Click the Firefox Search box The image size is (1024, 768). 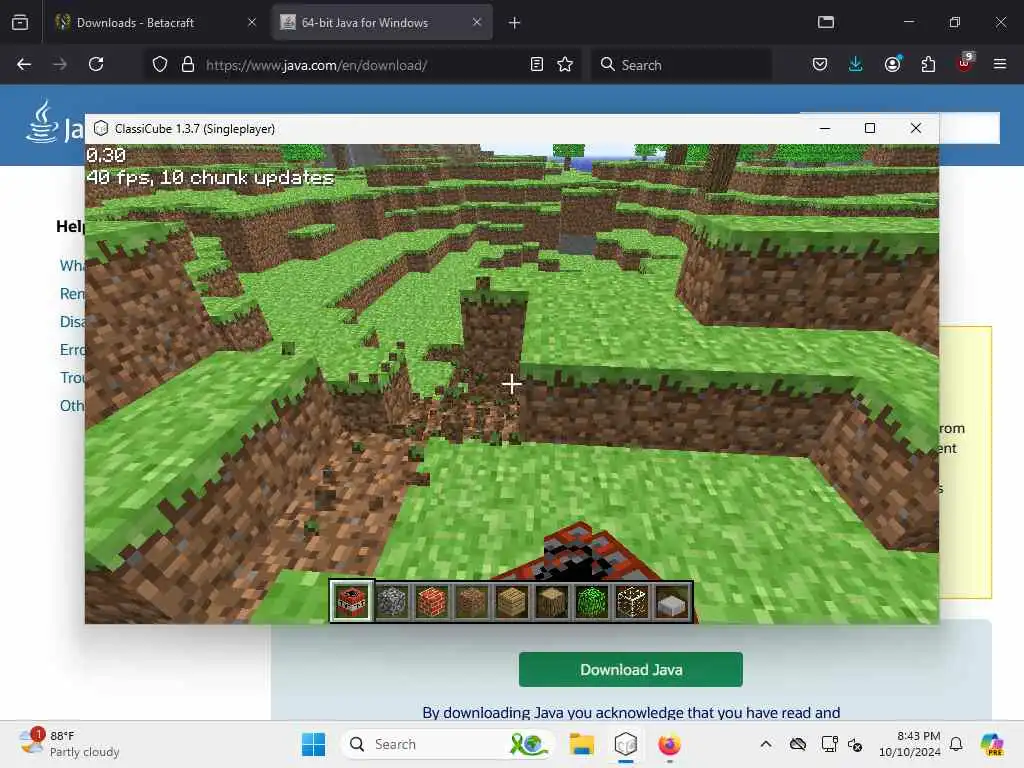681,65
